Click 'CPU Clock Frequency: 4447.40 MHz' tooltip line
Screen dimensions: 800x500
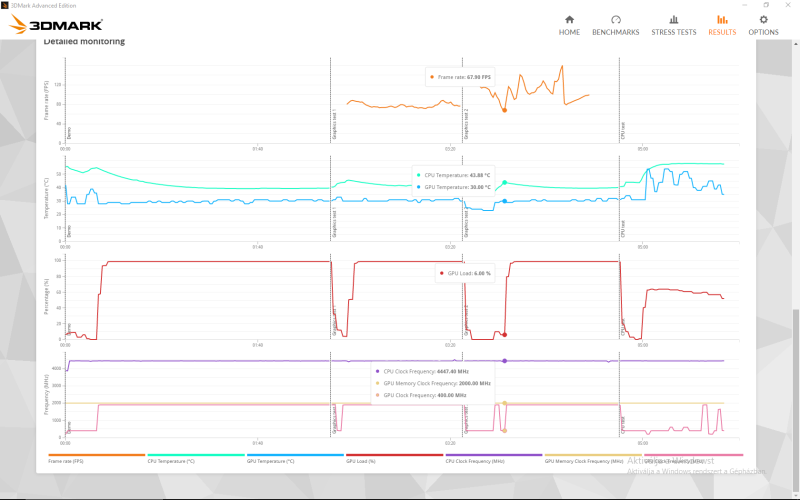(x=422, y=371)
